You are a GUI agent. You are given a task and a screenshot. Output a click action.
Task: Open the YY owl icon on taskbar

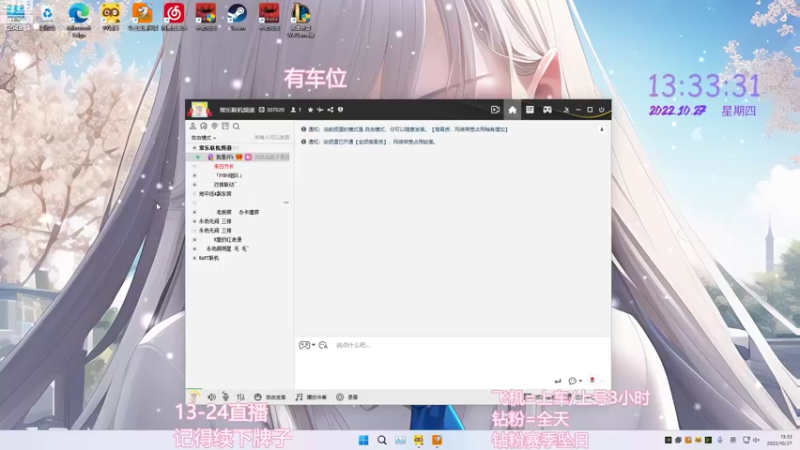[418, 440]
